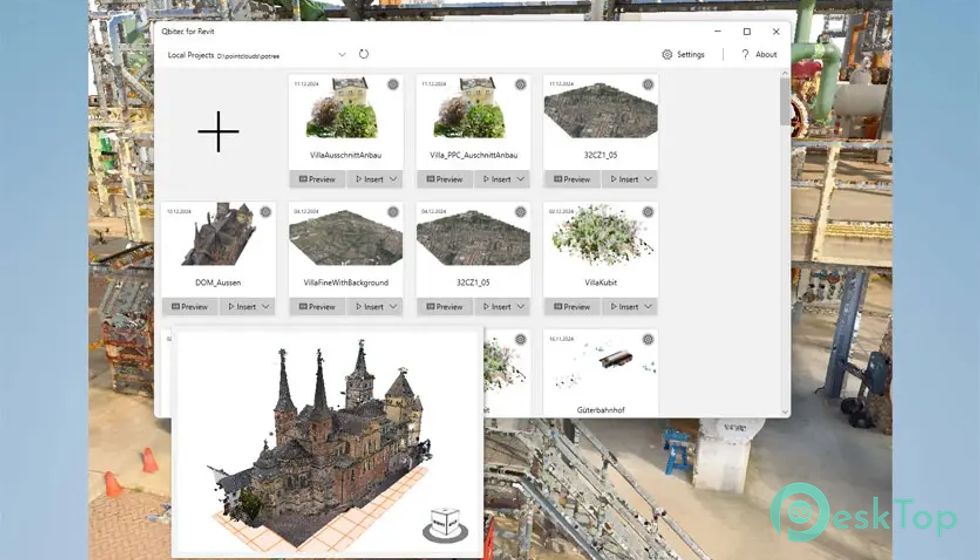Click Preview under first-row 32CZ1_05
Screen dimensions: 980x560
(571, 180)
